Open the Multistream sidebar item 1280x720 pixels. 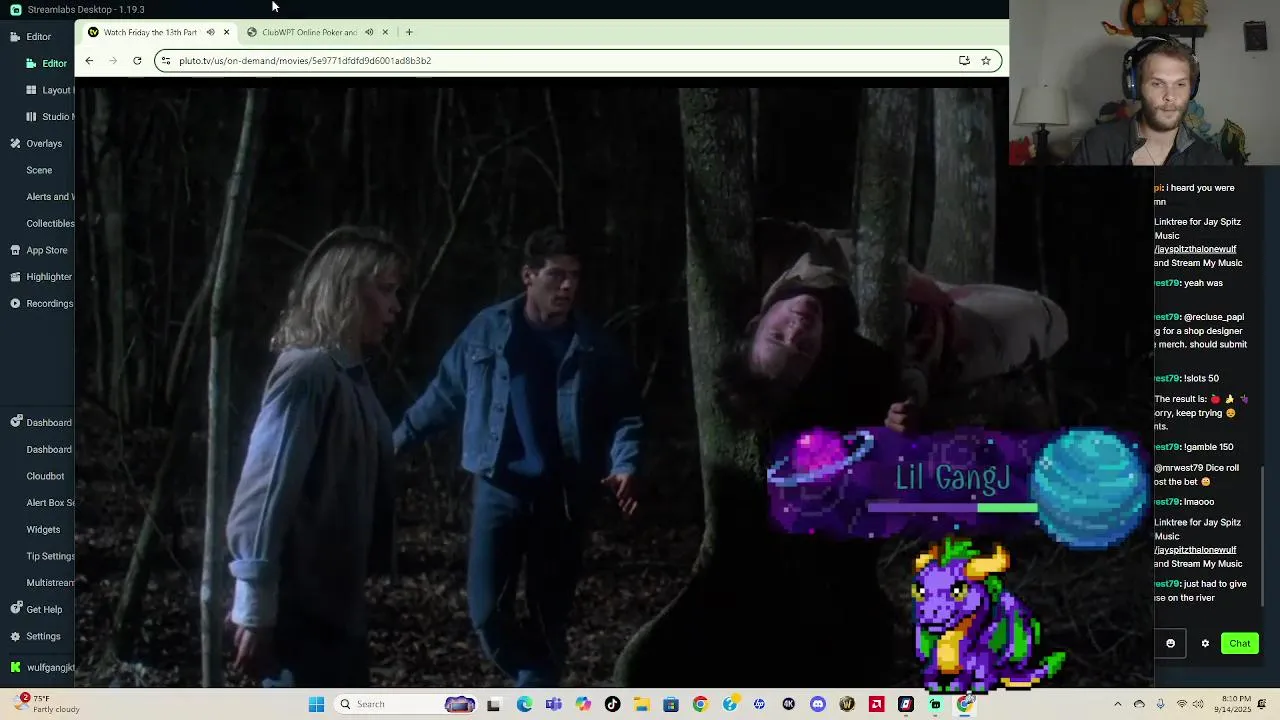[49, 582]
